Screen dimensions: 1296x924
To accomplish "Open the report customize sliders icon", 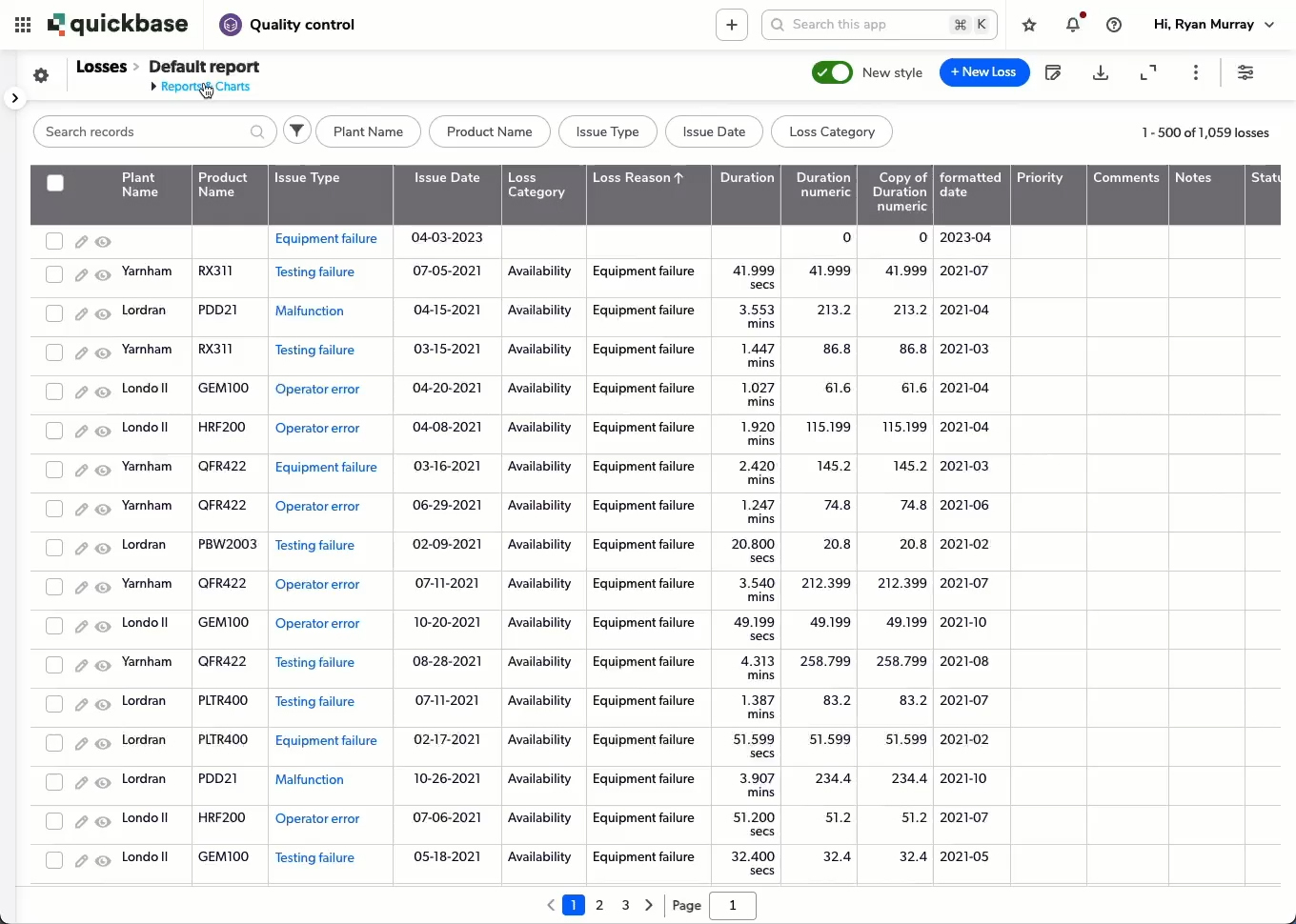I will (1245, 72).
